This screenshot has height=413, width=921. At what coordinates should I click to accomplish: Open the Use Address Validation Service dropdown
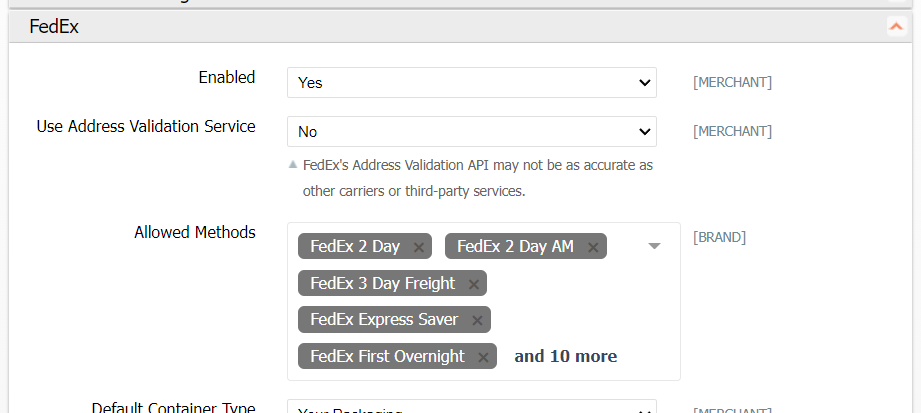(471, 131)
